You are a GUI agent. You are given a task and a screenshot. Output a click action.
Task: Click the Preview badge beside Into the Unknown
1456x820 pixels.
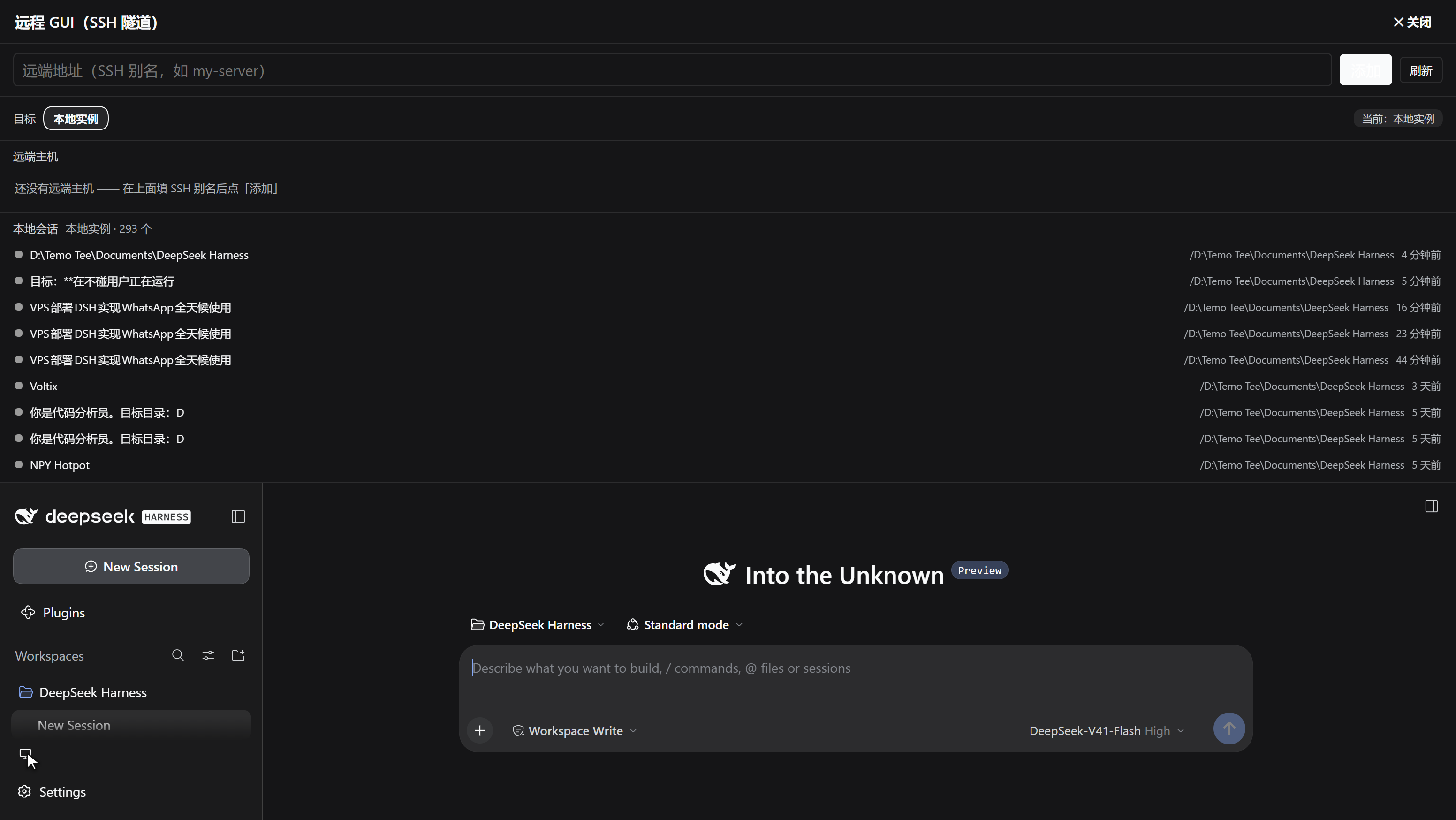point(979,570)
